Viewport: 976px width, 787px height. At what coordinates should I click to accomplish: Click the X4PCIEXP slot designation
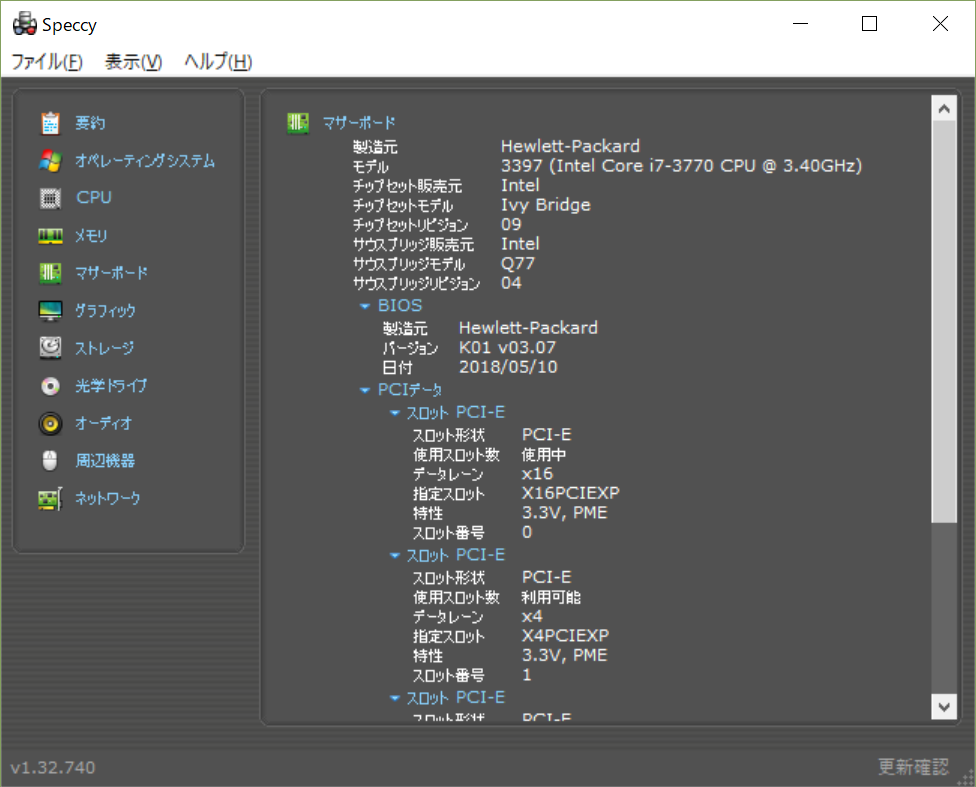[565, 636]
